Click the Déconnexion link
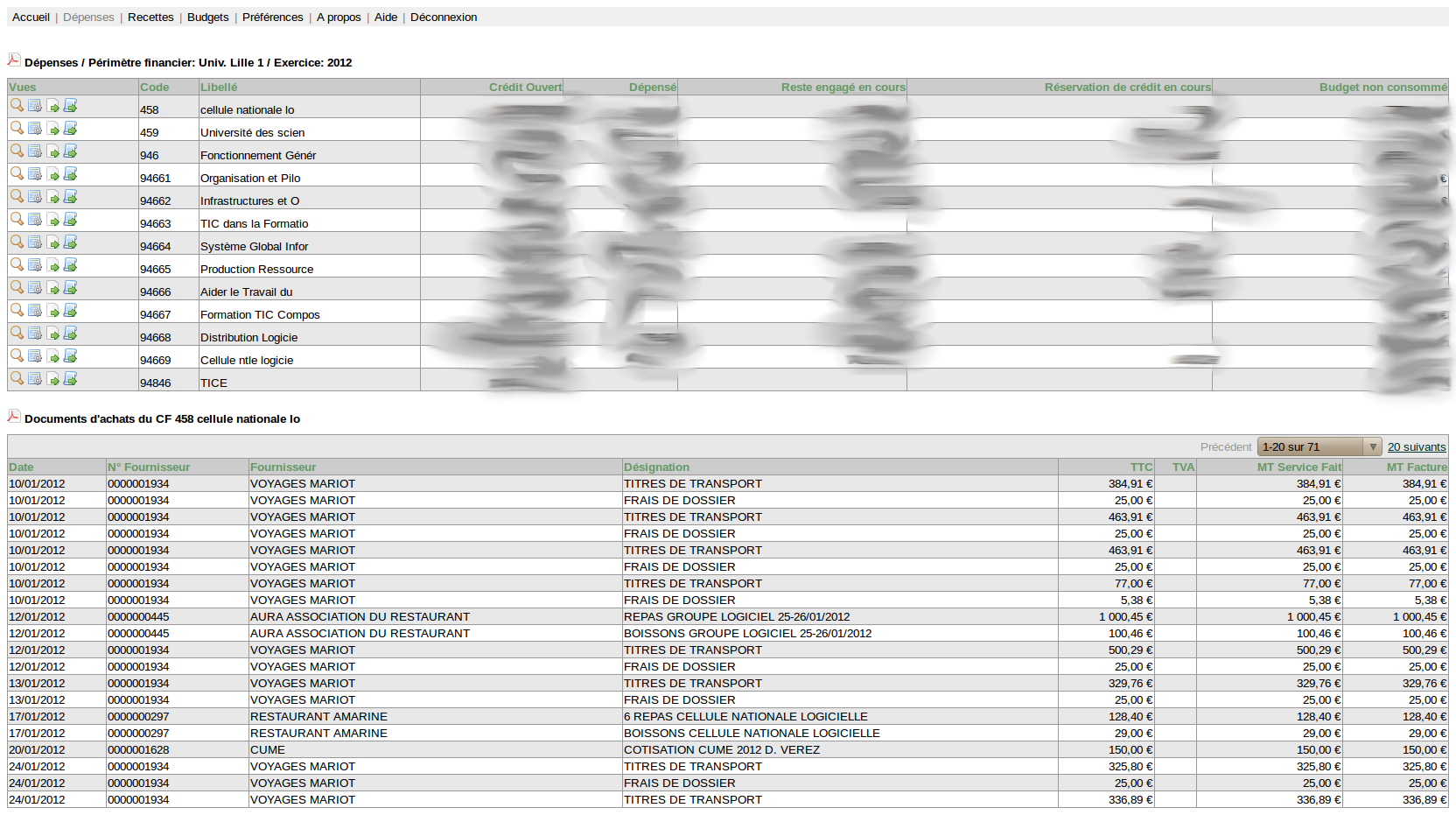1456x815 pixels. tap(444, 18)
